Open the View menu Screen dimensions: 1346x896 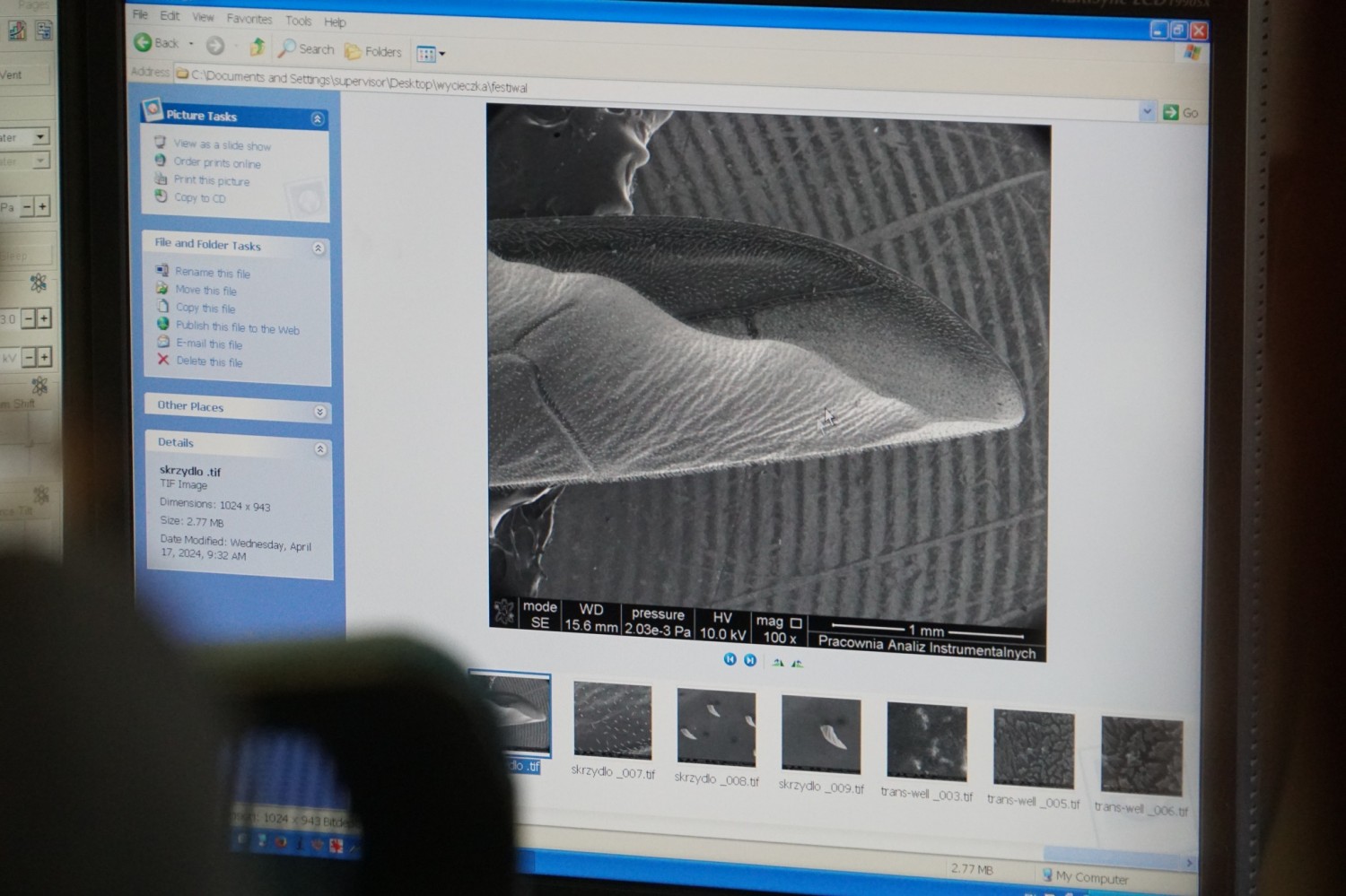[x=203, y=17]
